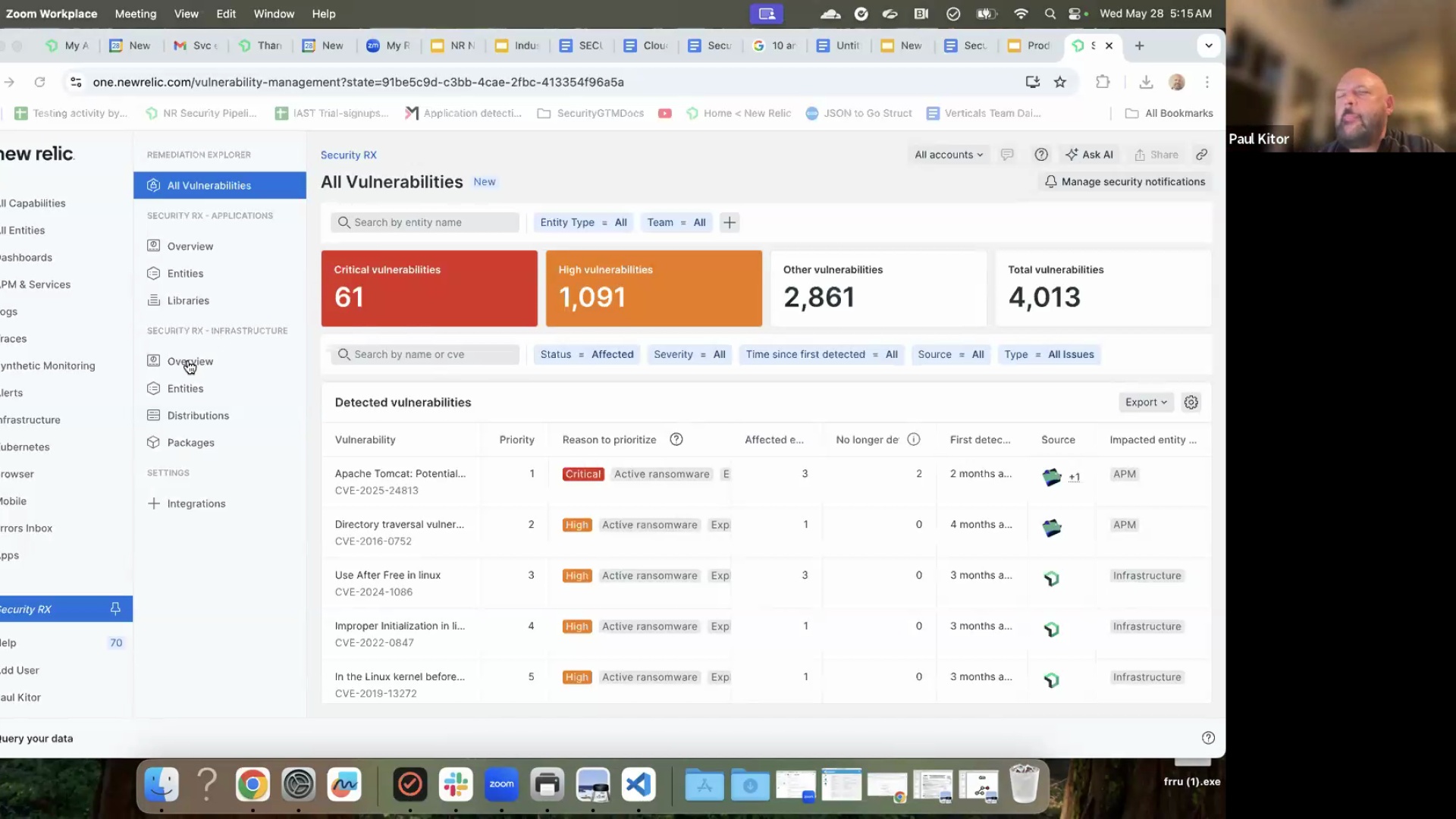Open the Severity filter
This screenshot has width=1456, height=819.
point(689,355)
